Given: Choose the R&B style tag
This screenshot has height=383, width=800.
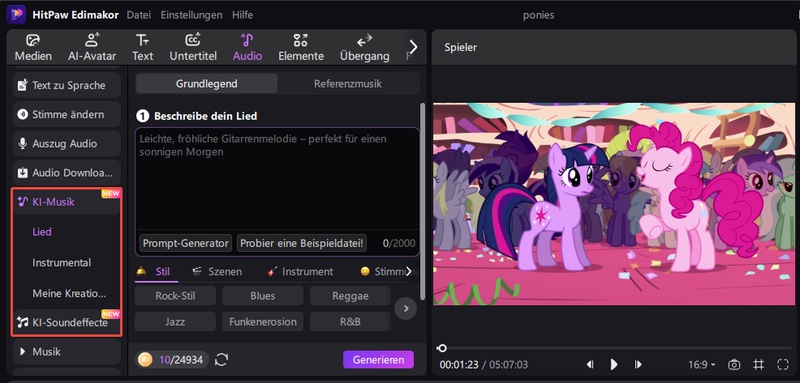Looking at the screenshot, I should [x=350, y=322].
